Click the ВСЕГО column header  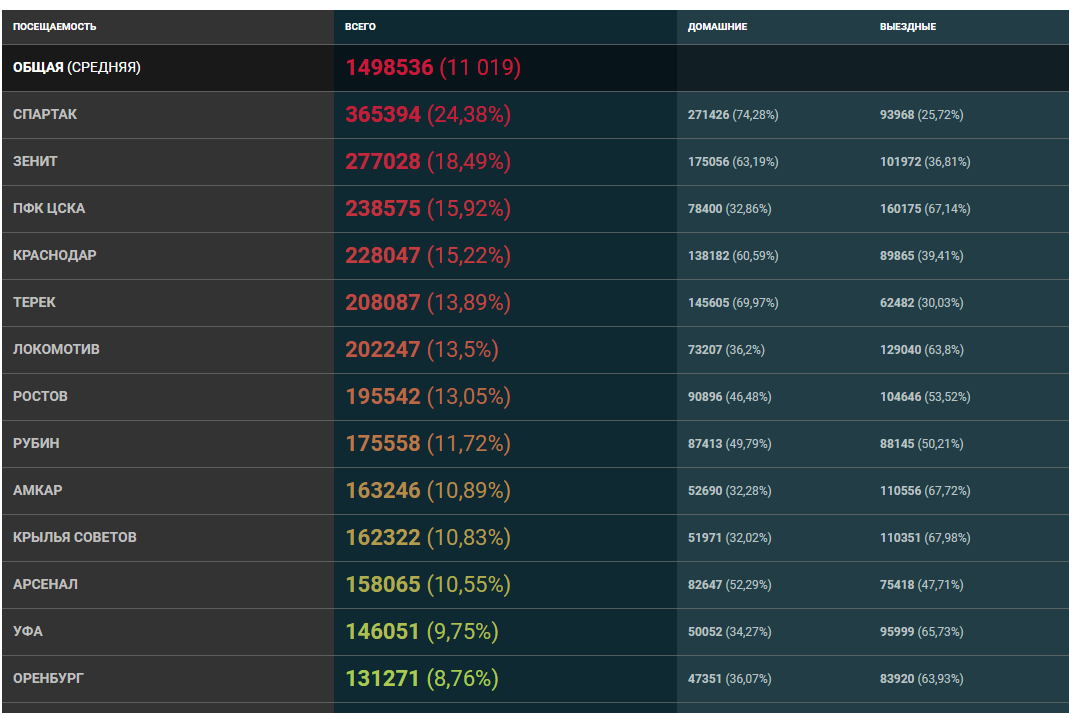pyautogui.click(x=360, y=27)
